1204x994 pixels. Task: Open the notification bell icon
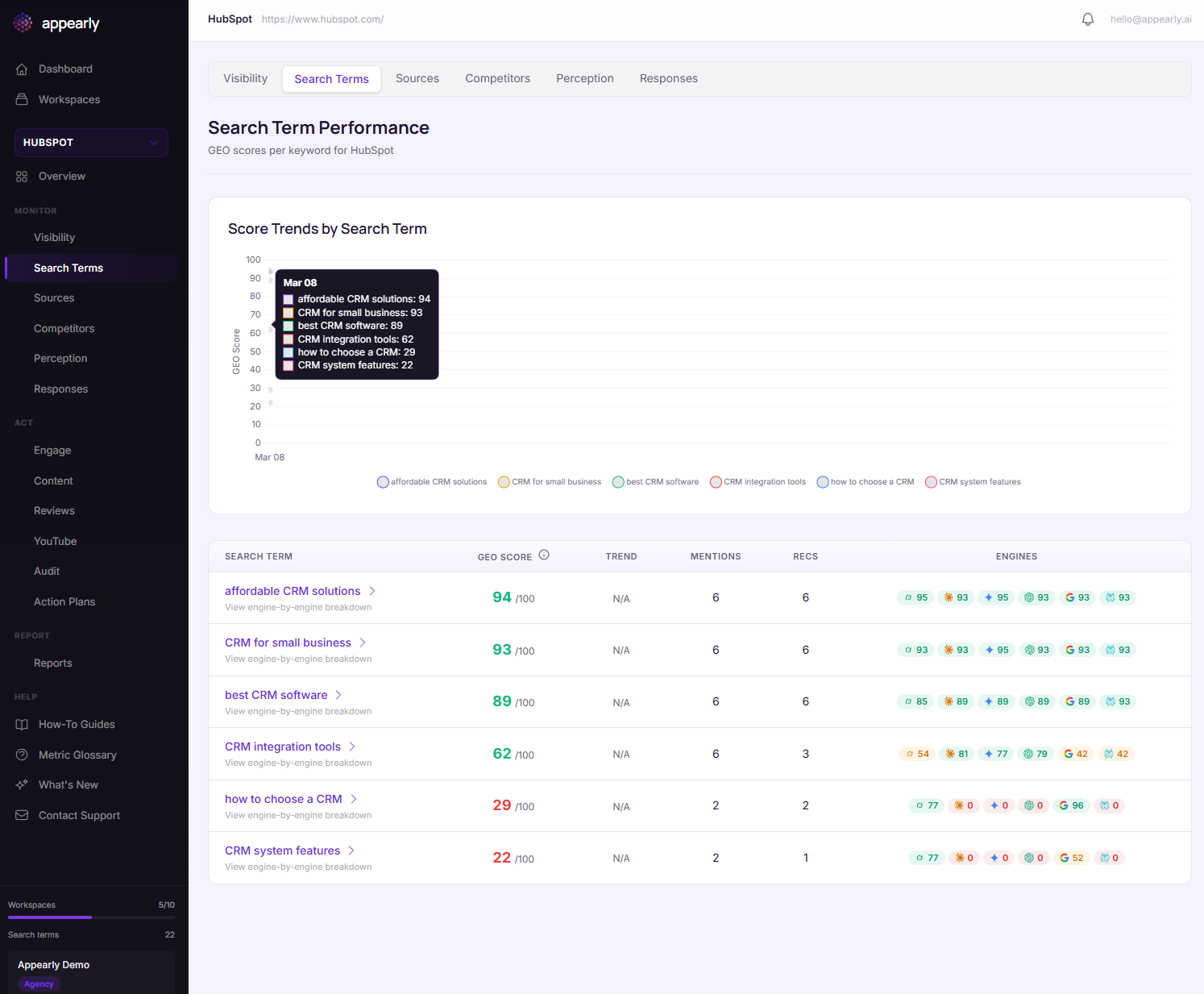pyautogui.click(x=1087, y=19)
